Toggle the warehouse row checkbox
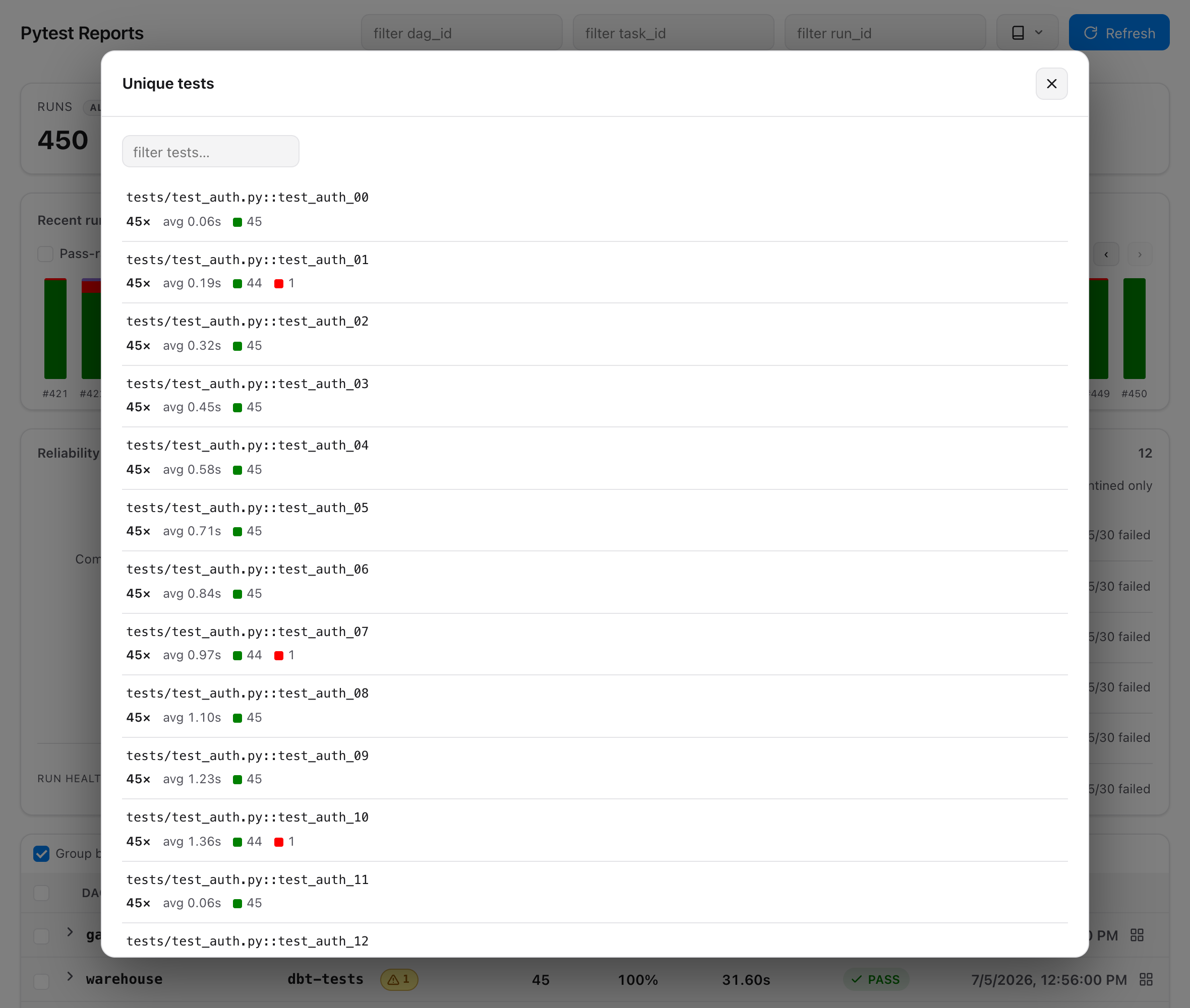Viewport: 1190px width, 1008px height. click(41, 981)
